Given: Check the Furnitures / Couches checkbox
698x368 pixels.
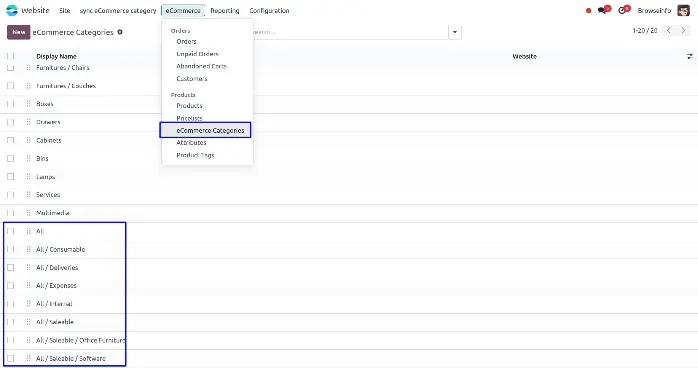Looking at the screenshot, I should point(11,86).
